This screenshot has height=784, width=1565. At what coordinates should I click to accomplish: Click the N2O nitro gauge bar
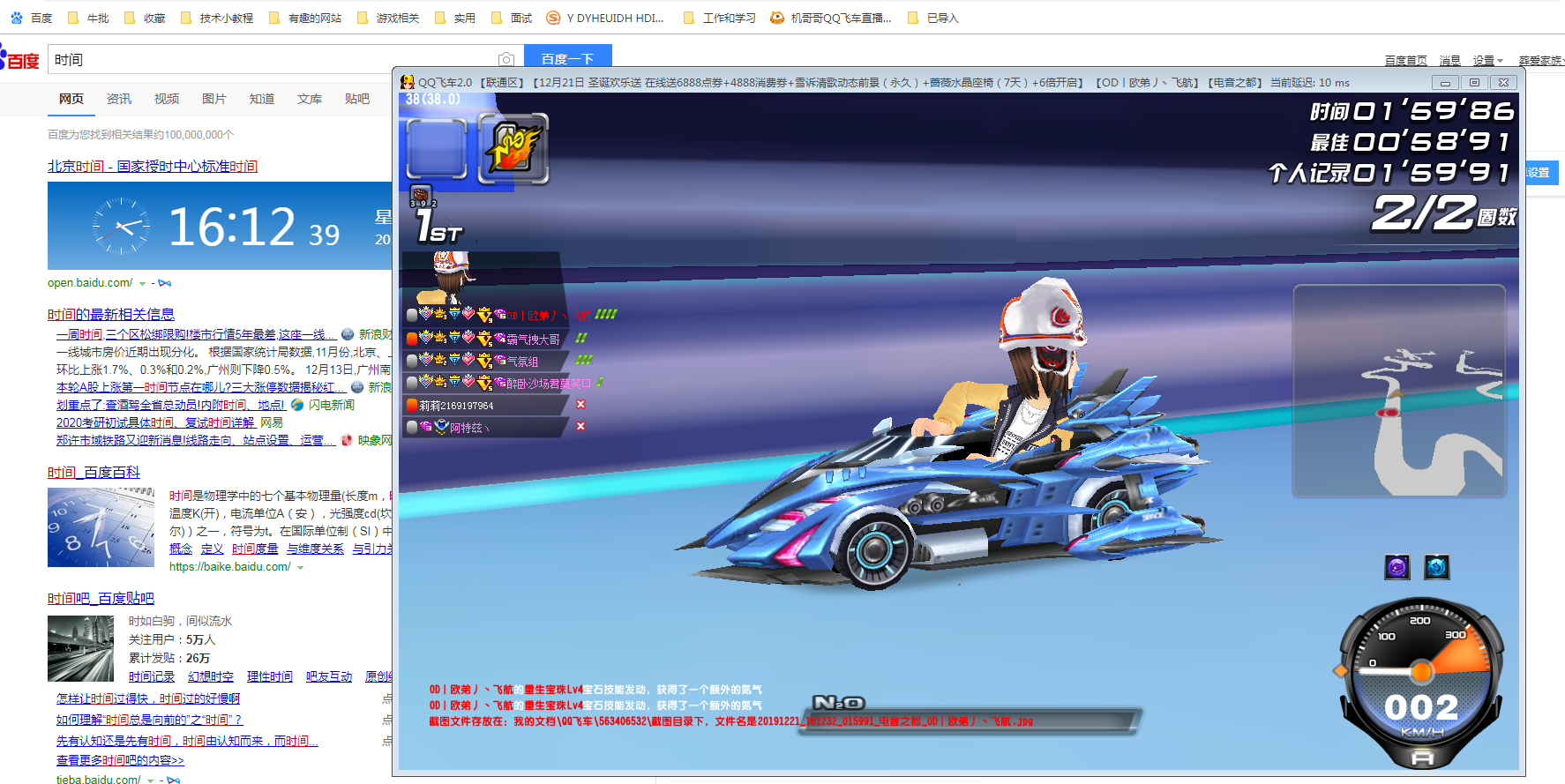click(970, 721)
